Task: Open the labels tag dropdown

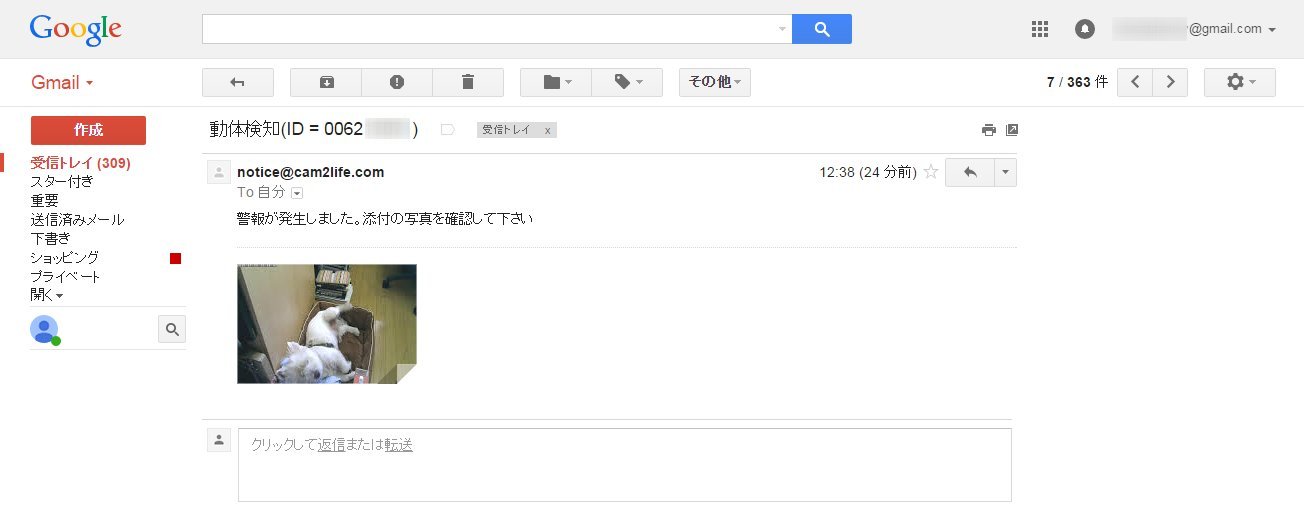Action: click(627, 82)
